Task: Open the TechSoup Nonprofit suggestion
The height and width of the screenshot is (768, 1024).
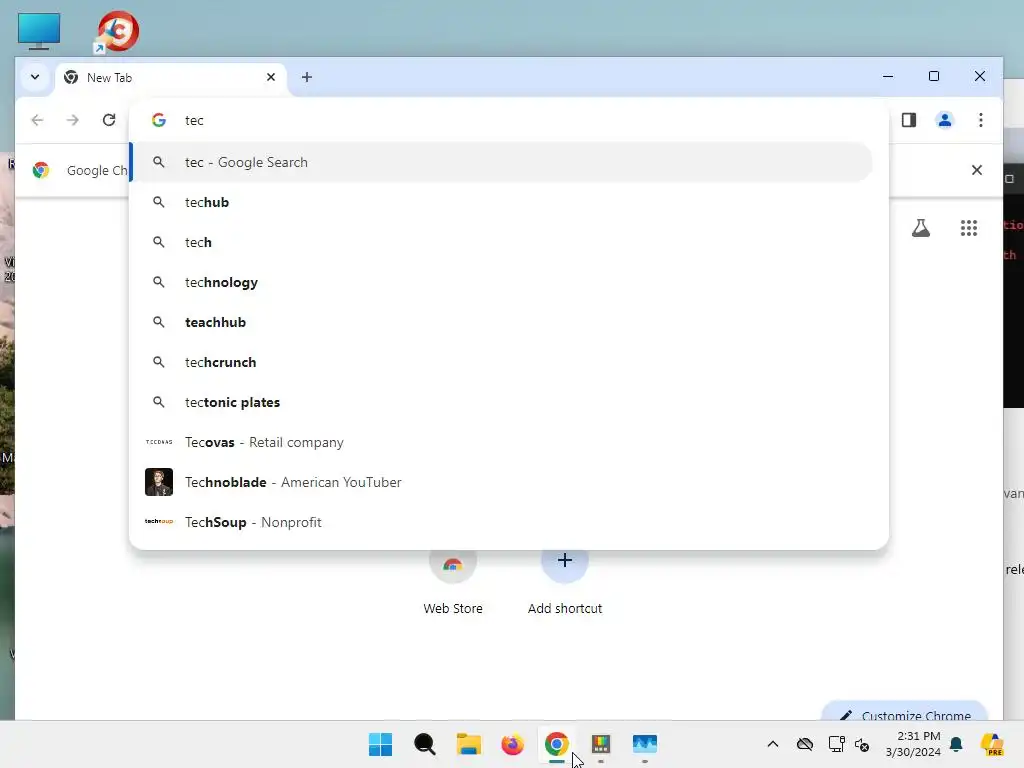Action: [502, 522]
